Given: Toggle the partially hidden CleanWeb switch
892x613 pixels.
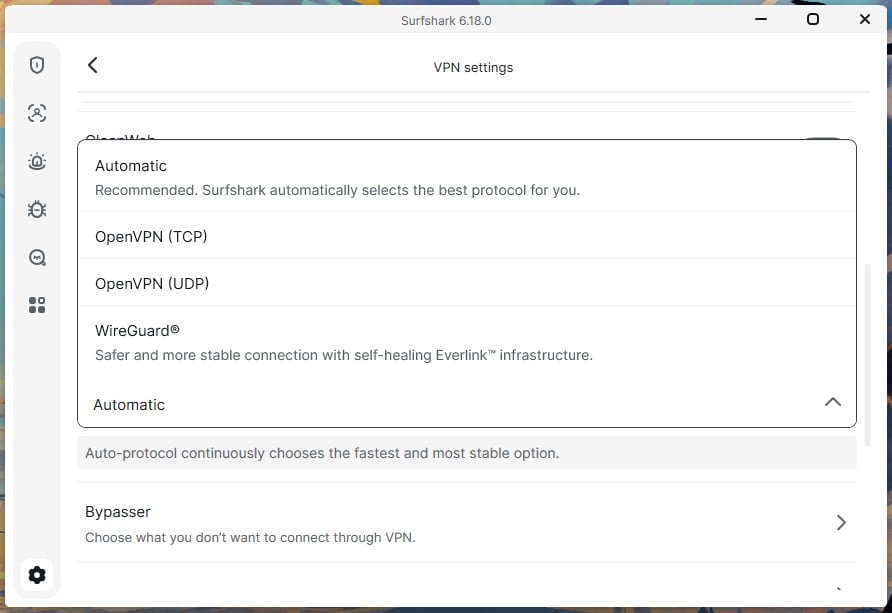Looking at the screenshot, I should click(x=823, y=138).
